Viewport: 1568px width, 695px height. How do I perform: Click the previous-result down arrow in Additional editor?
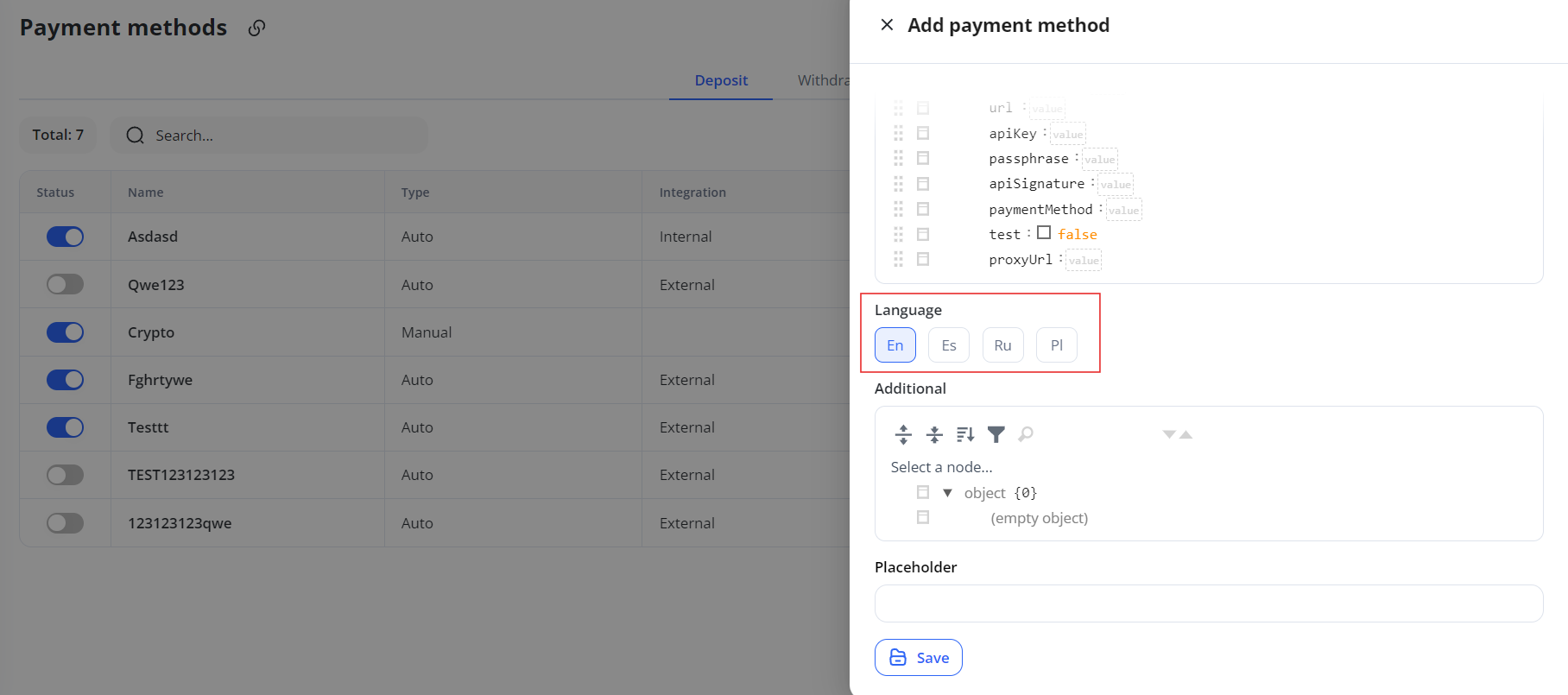[1169, 434]
